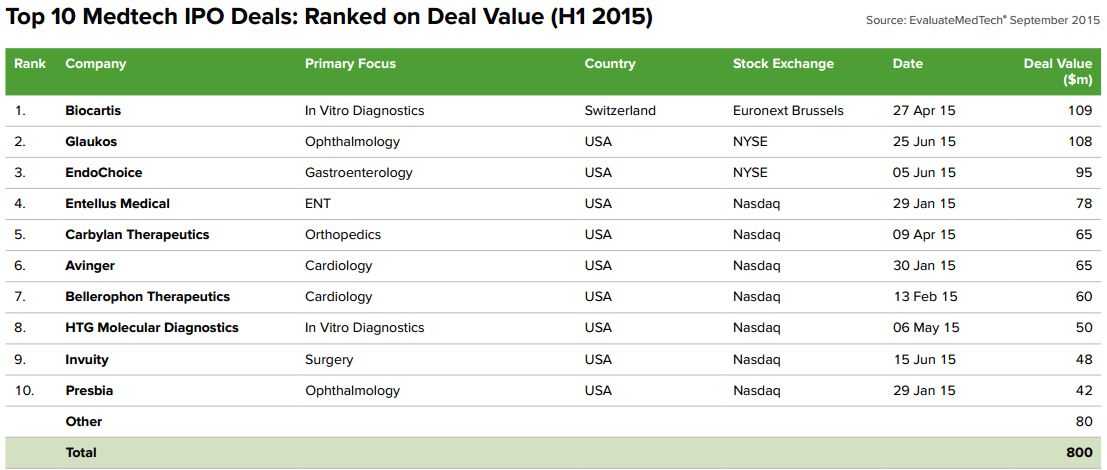
Task: Click the Total deal value 800
Action: coord(1079,453)
